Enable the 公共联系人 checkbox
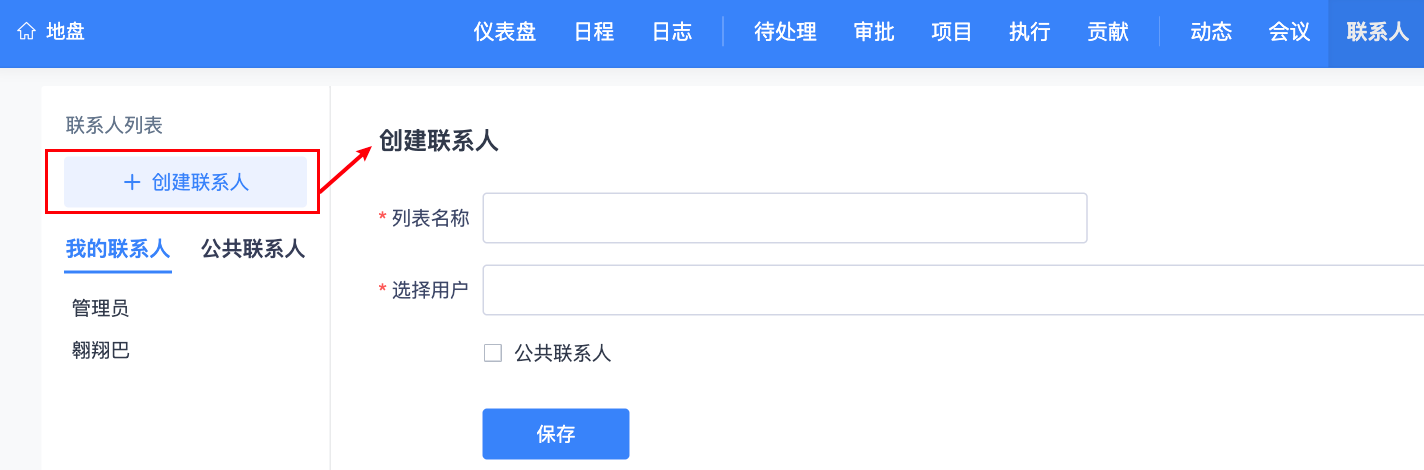 click(x=493, y=353)
